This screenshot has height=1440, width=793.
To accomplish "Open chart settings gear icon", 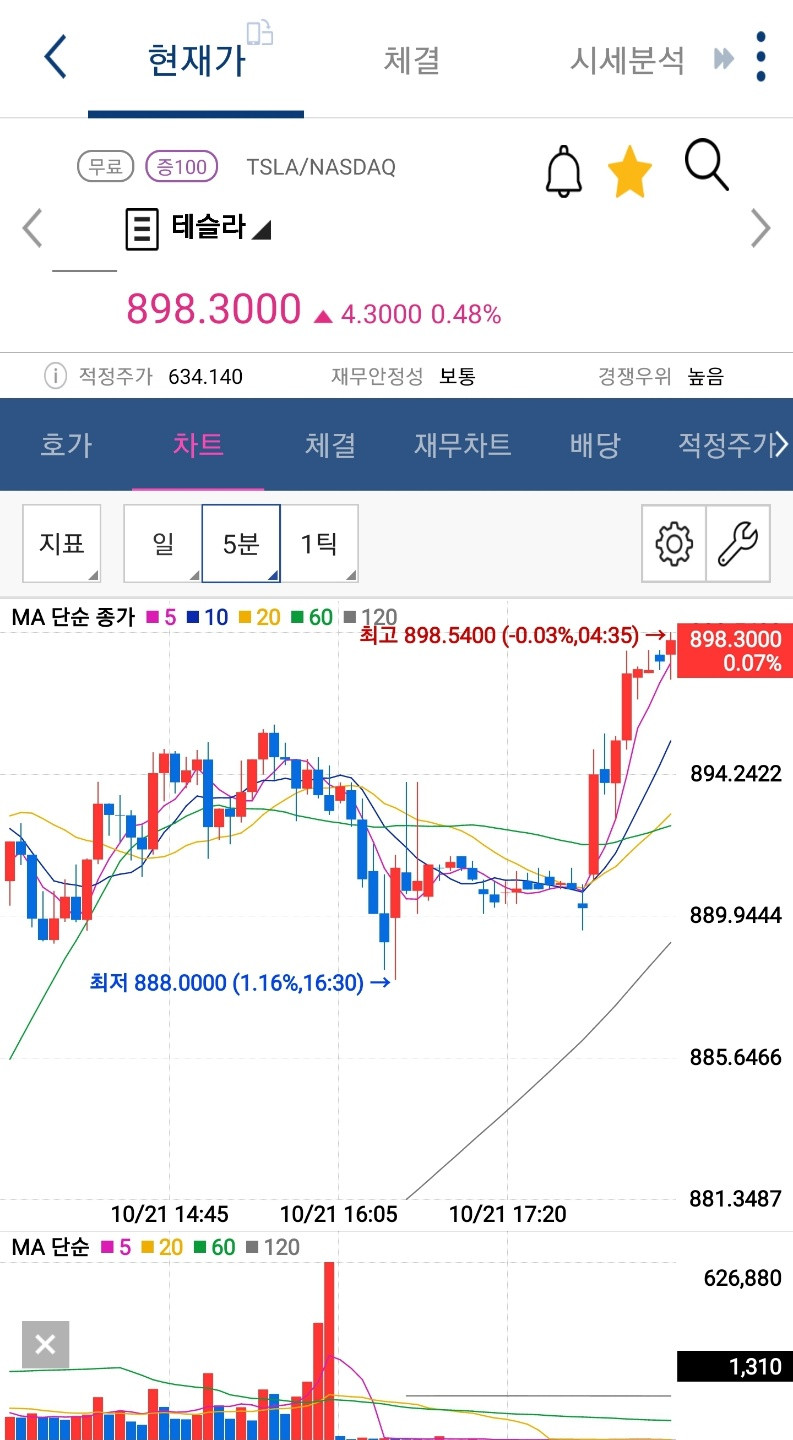I will click(674, 543).
